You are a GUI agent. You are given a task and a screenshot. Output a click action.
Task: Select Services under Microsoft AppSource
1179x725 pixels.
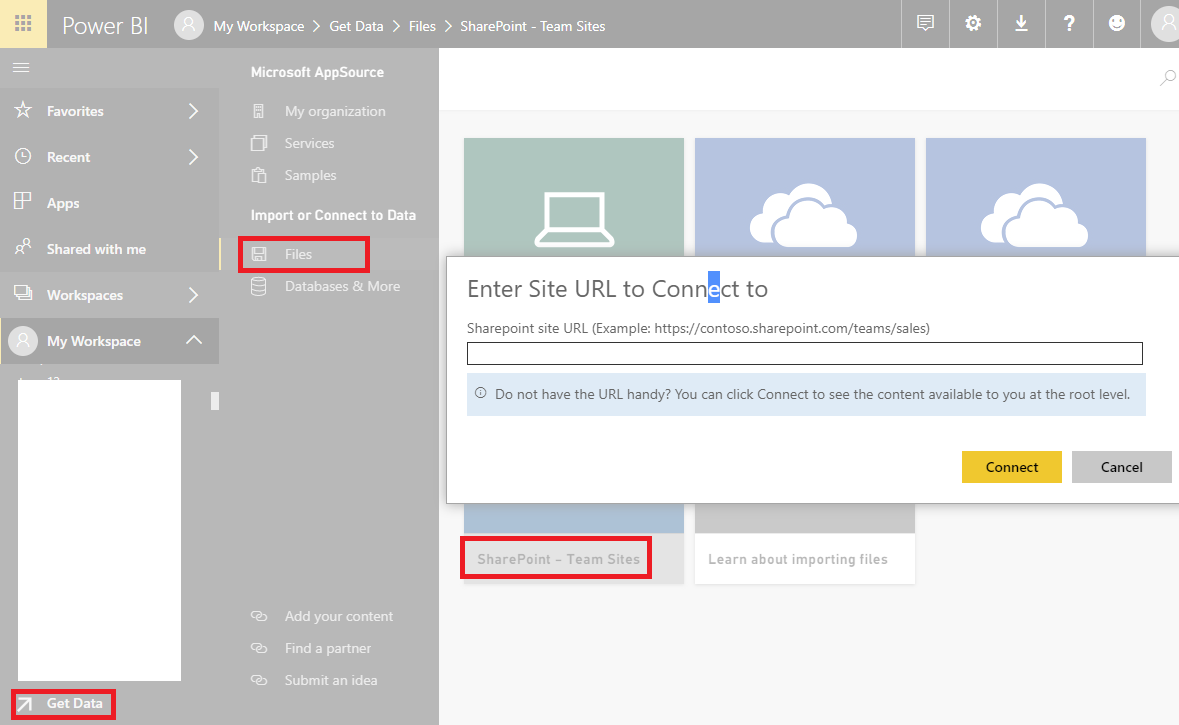[309, 143]
